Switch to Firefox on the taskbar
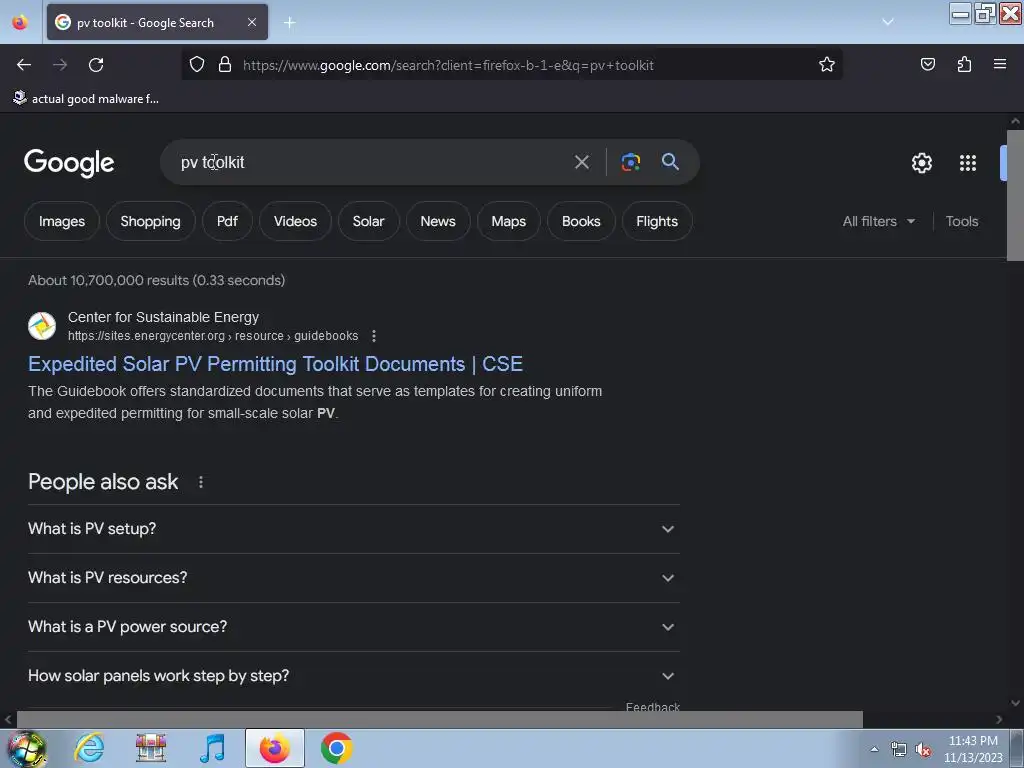This screenshot has width=1024, height=768. click(x=274, y=748)
